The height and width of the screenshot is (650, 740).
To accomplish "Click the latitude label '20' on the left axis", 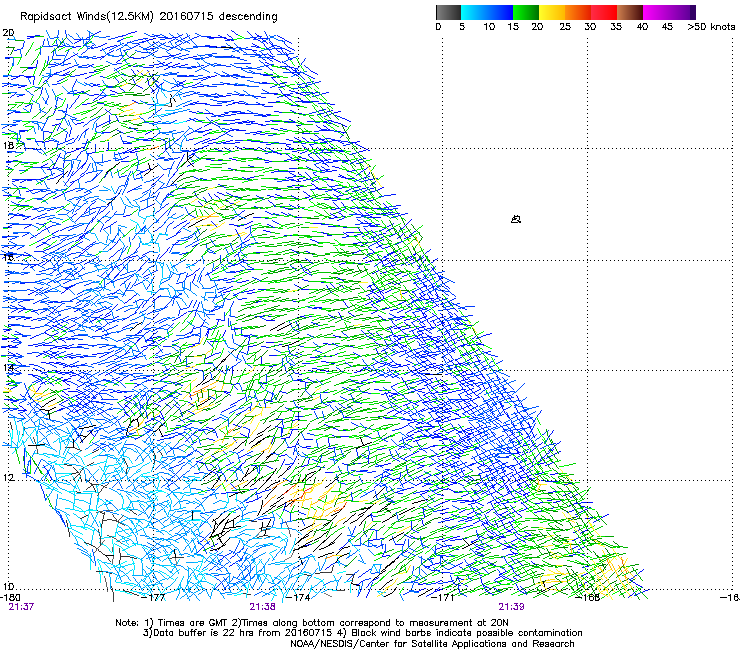I will (x=8, y=33).
